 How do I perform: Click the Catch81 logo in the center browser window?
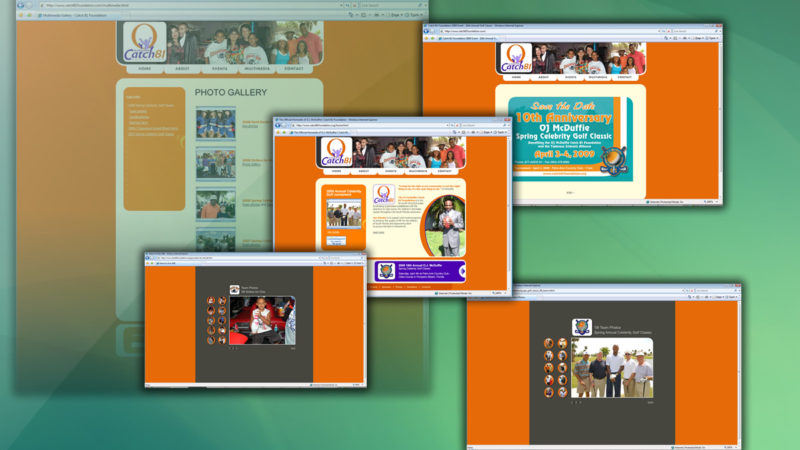tap(335, 153)
